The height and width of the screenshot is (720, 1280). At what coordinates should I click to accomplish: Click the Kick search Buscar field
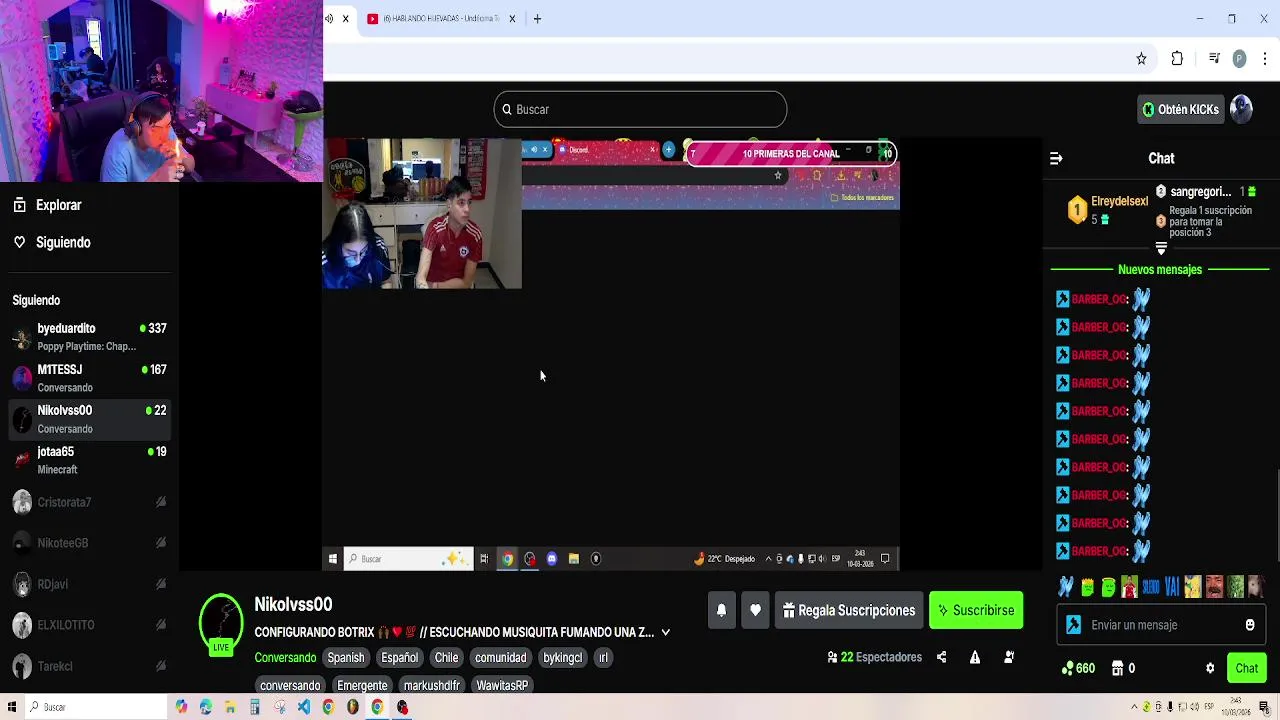[x=640, y=109]
